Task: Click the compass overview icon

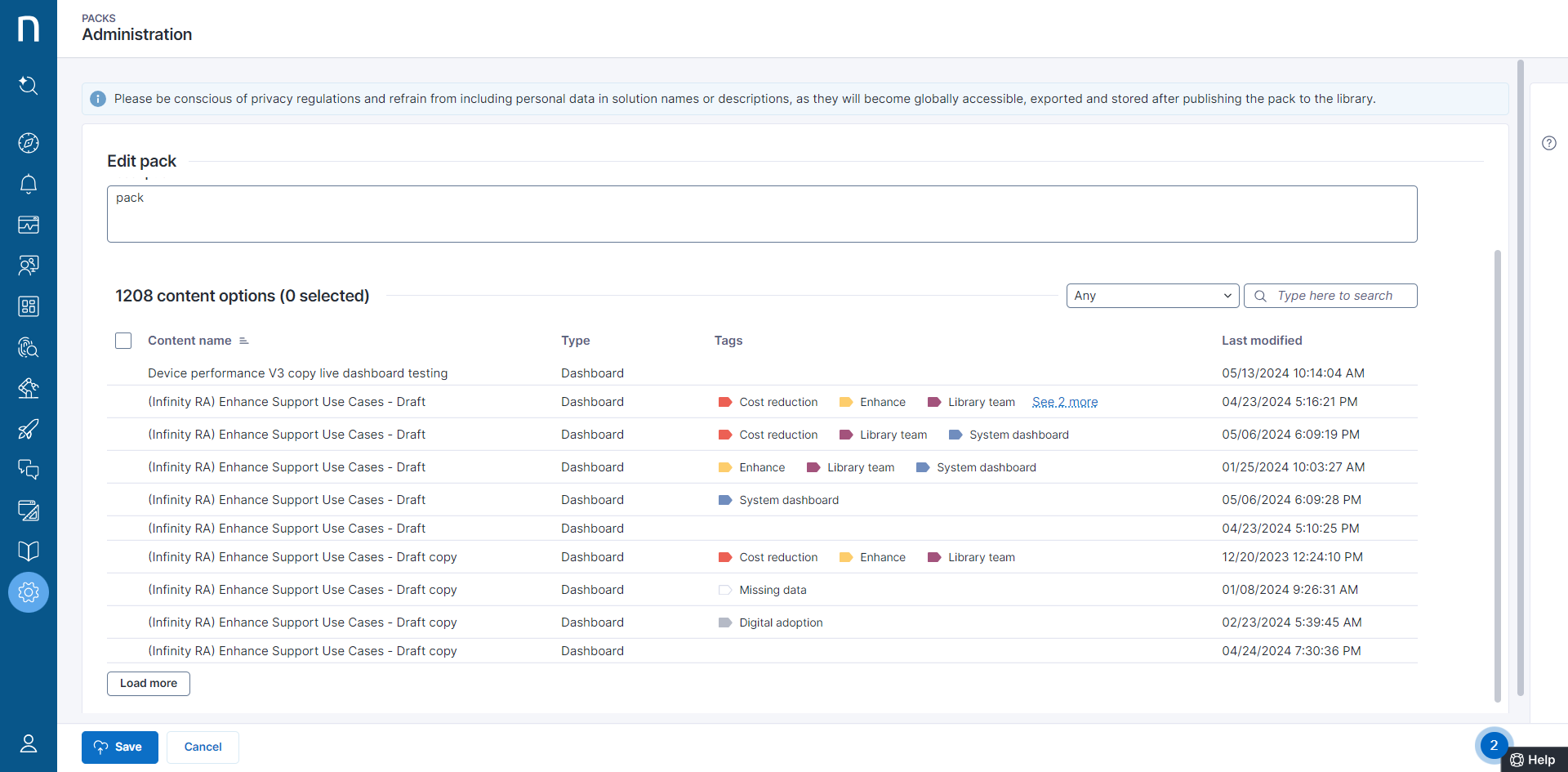Action: click(29, 143)
